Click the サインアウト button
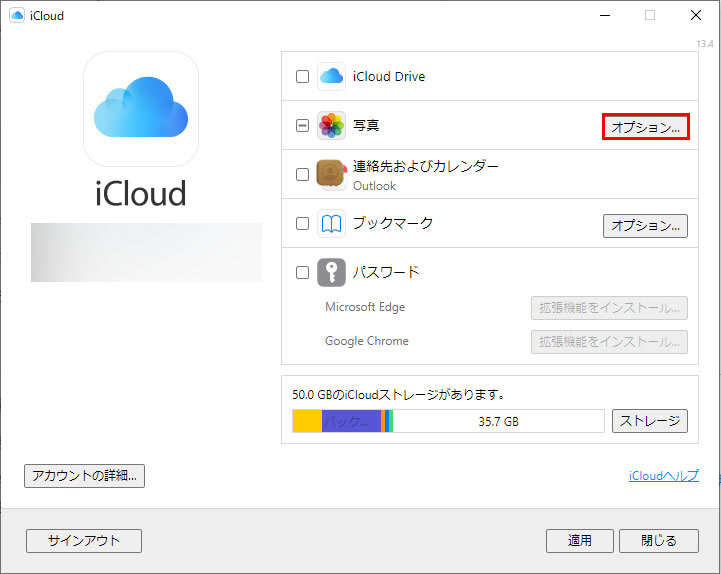This screenshot has height=574, width=721. [x=84, y=540]
